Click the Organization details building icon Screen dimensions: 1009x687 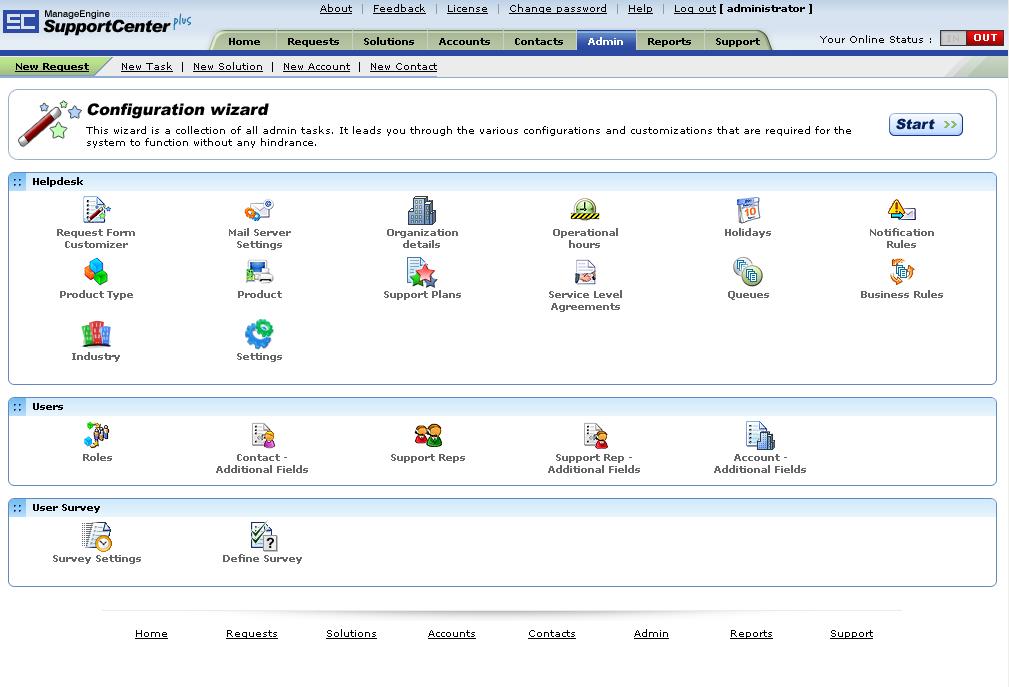pyautogui.click(x=422, y=210)
